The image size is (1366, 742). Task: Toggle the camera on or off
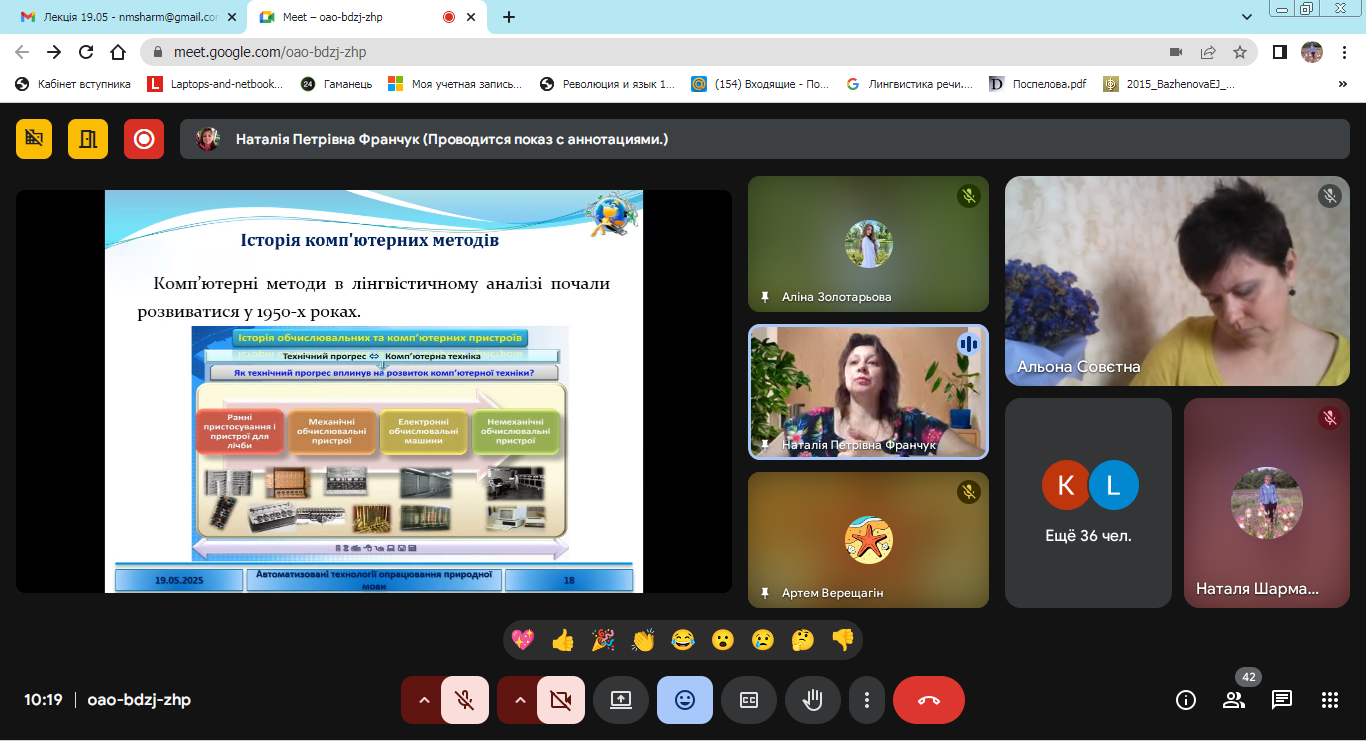[x=560, y=700]
